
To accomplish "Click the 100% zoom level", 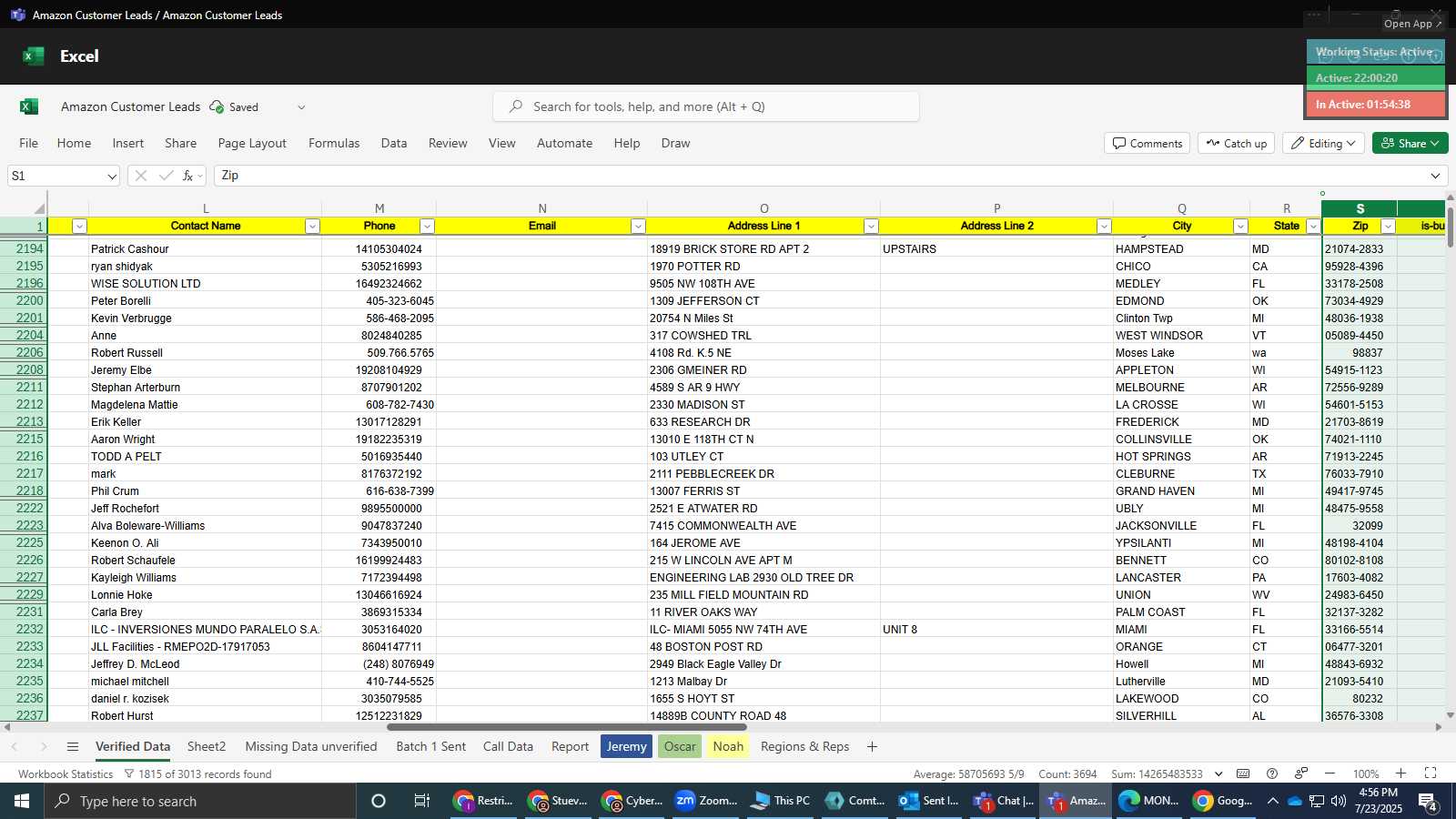I will pyautogui.click(x=1366, y=773).
